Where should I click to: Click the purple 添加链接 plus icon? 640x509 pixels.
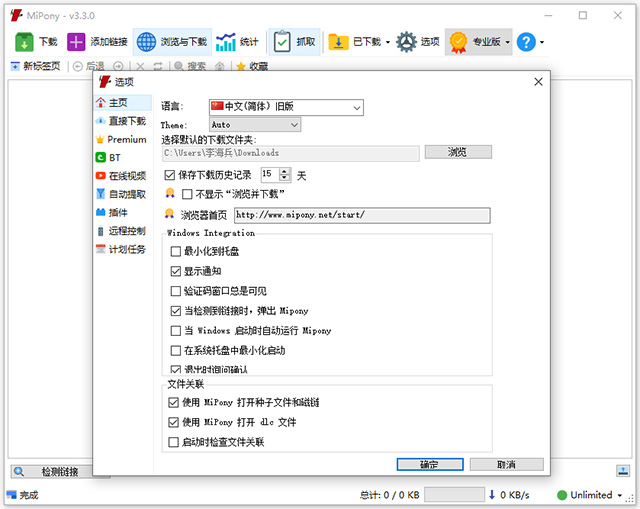[76, 42]
